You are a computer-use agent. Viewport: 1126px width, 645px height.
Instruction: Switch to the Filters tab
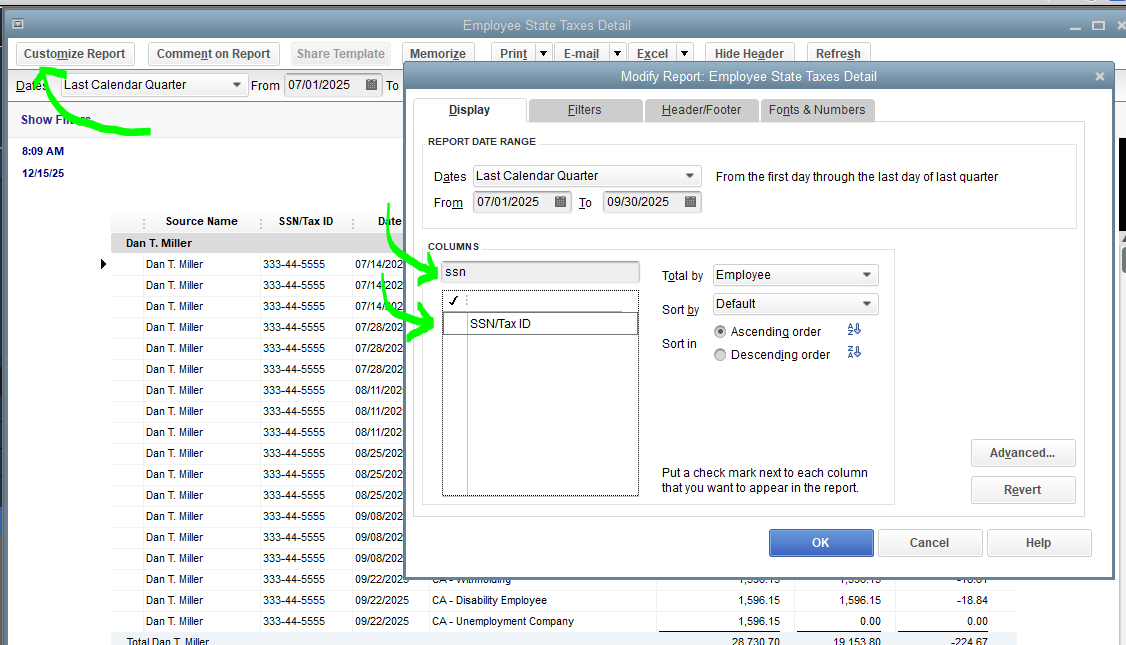(x=584, y=110)
